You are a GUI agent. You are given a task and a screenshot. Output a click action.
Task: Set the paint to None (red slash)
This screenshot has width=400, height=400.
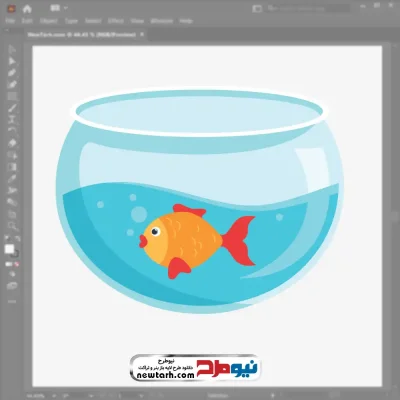pos(17,264)
